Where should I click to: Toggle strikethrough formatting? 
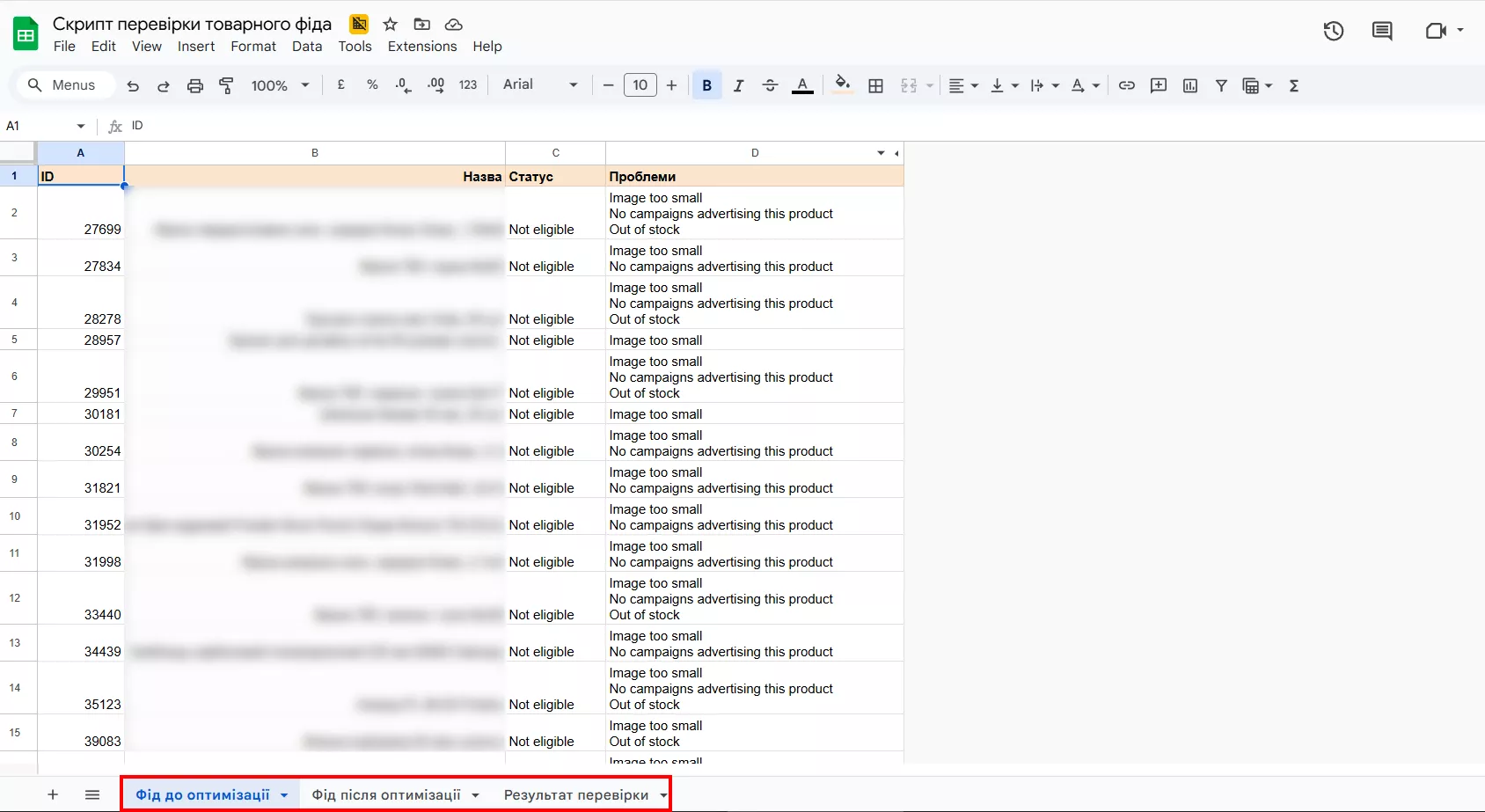pos(770,85)
